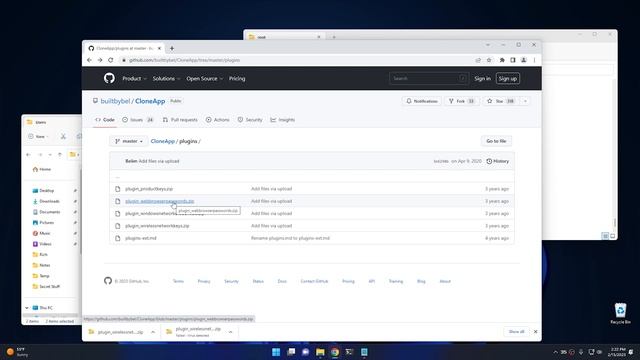This screenshot has width=640, height=360.
Task: Open Chrome three-dot menu
Action: click(534, 60)
